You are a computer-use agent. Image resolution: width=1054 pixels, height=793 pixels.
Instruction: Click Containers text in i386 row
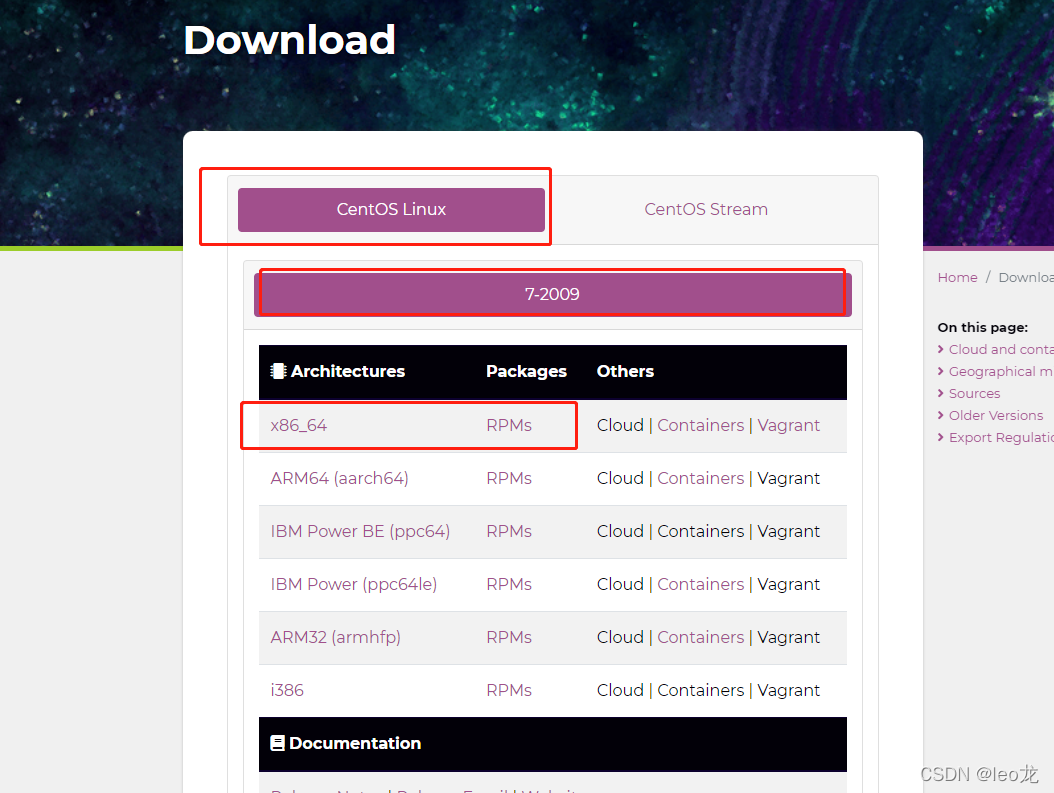pos(700,690)
